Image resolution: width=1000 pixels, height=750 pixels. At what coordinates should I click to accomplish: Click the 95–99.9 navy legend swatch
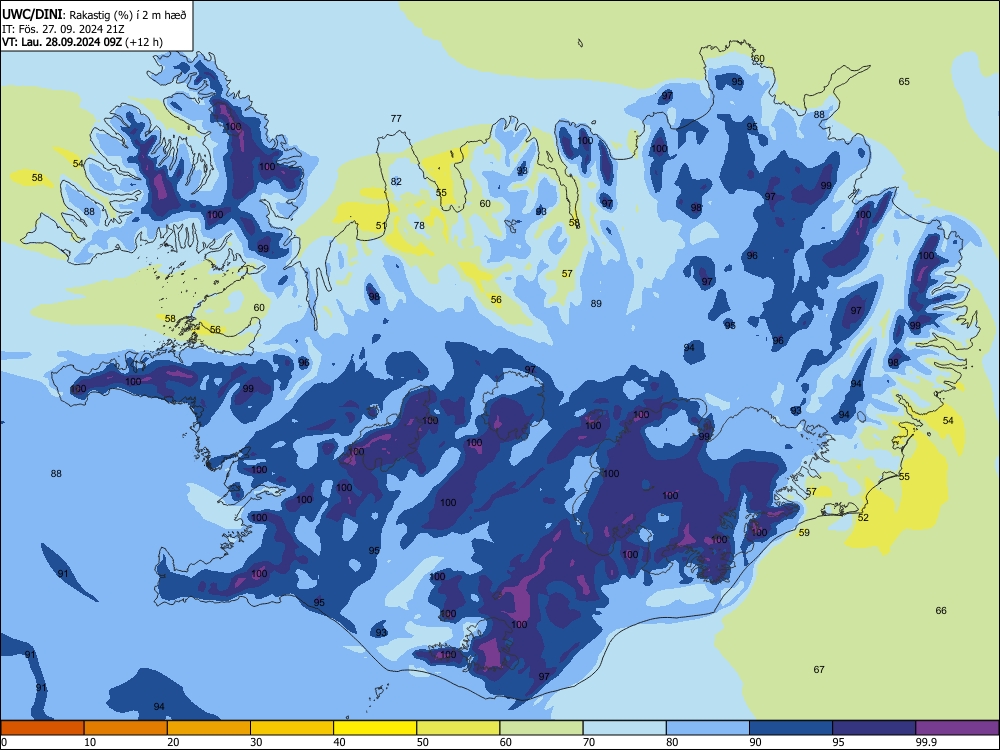[x=874, y=728]
